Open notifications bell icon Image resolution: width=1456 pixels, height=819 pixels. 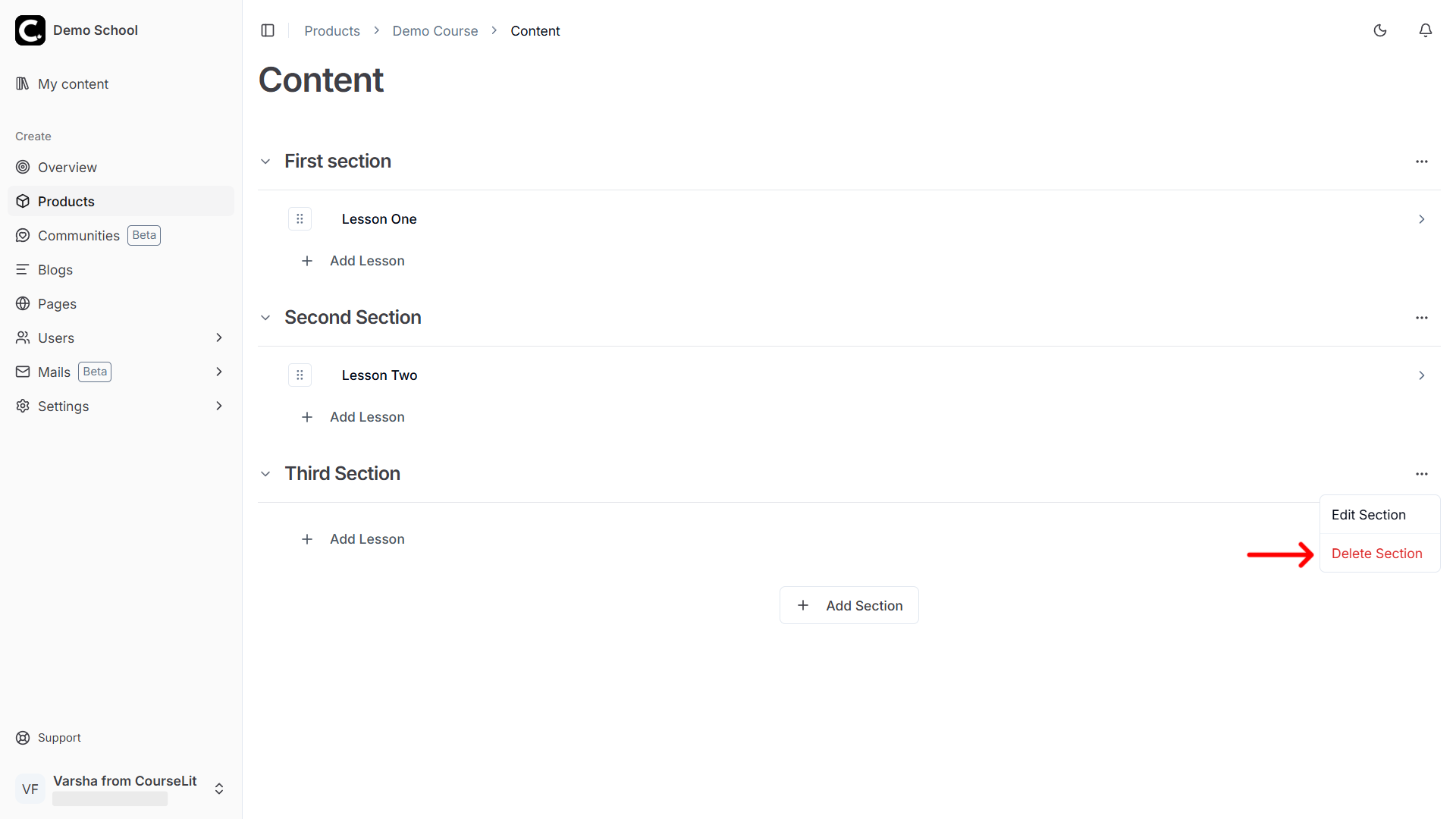(x=1426, y=30)
